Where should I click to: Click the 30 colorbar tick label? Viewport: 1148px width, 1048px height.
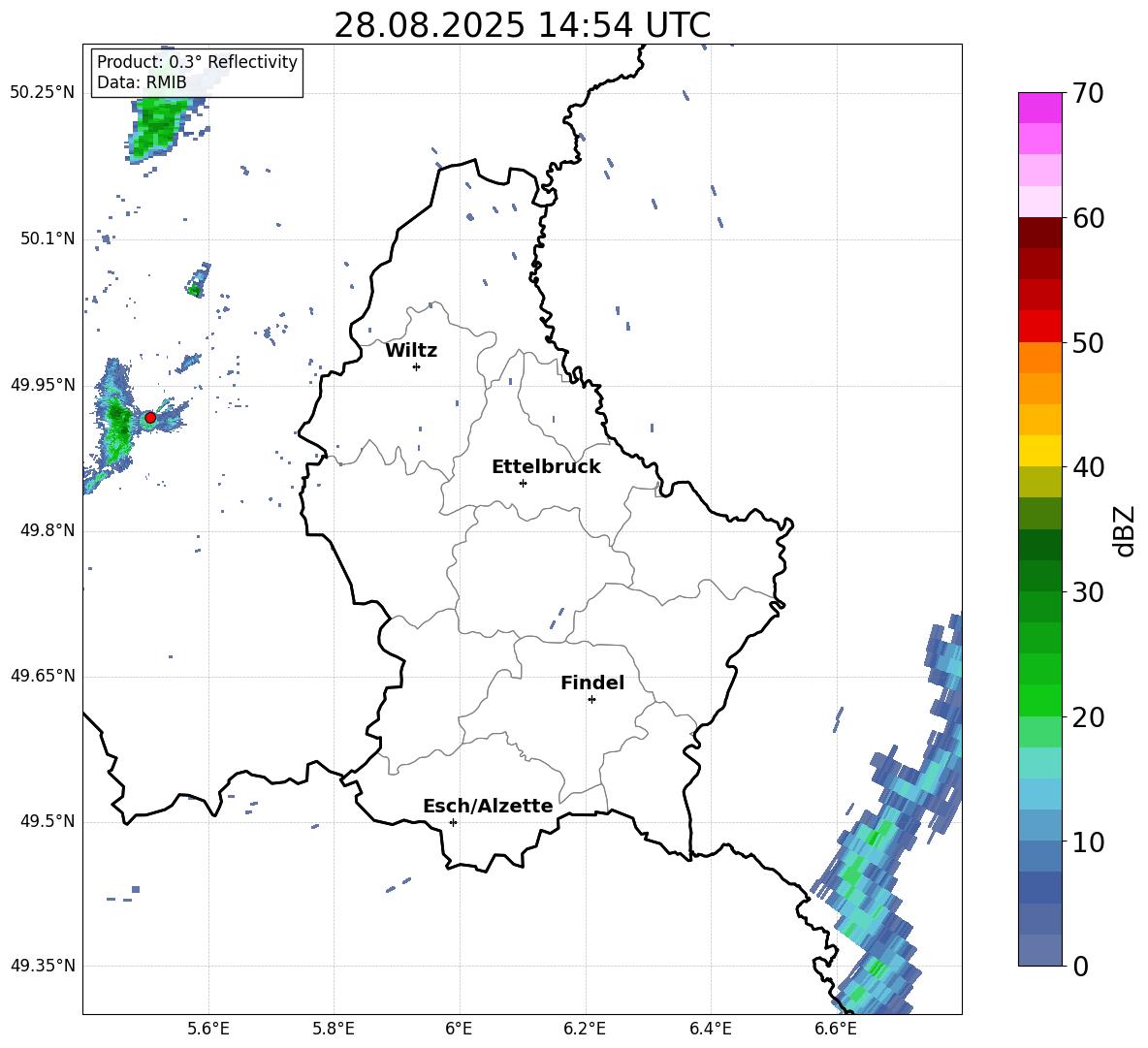point(1088,592)
